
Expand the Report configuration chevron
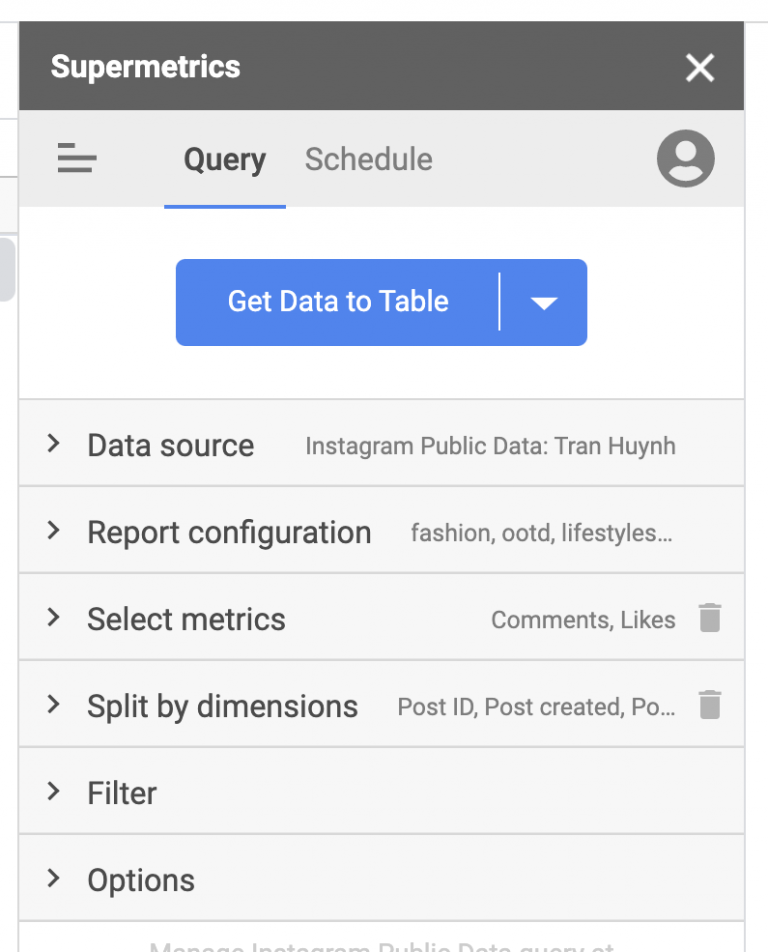54,532
